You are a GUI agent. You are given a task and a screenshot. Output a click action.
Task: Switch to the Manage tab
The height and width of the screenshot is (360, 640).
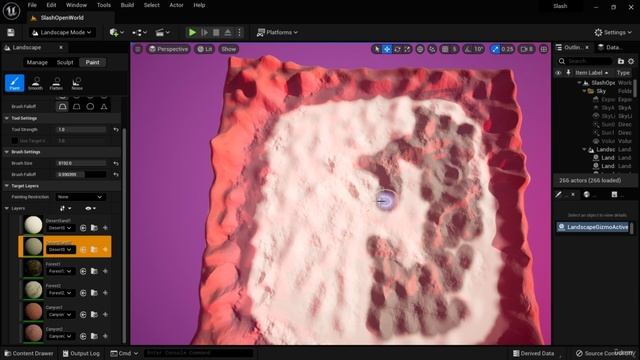pyautogui.click(x=37, y=62)
